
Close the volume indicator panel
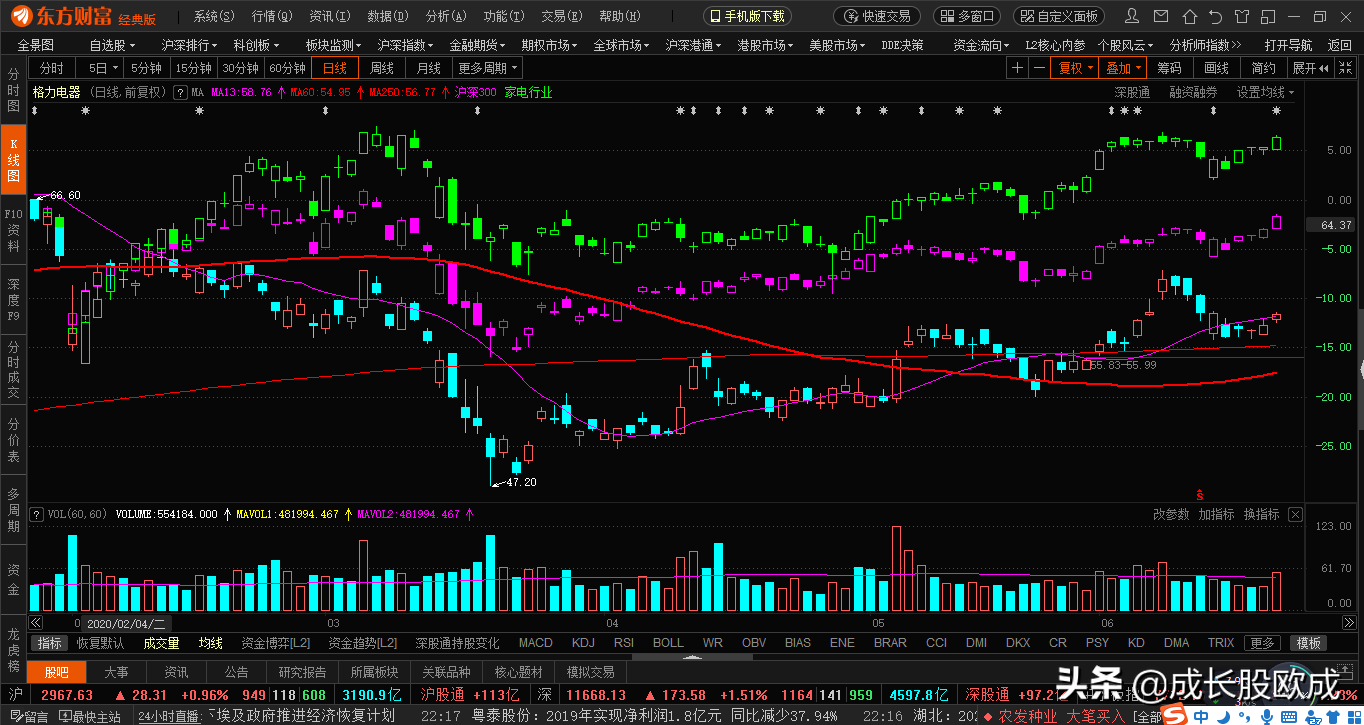tap(1295, 514)
